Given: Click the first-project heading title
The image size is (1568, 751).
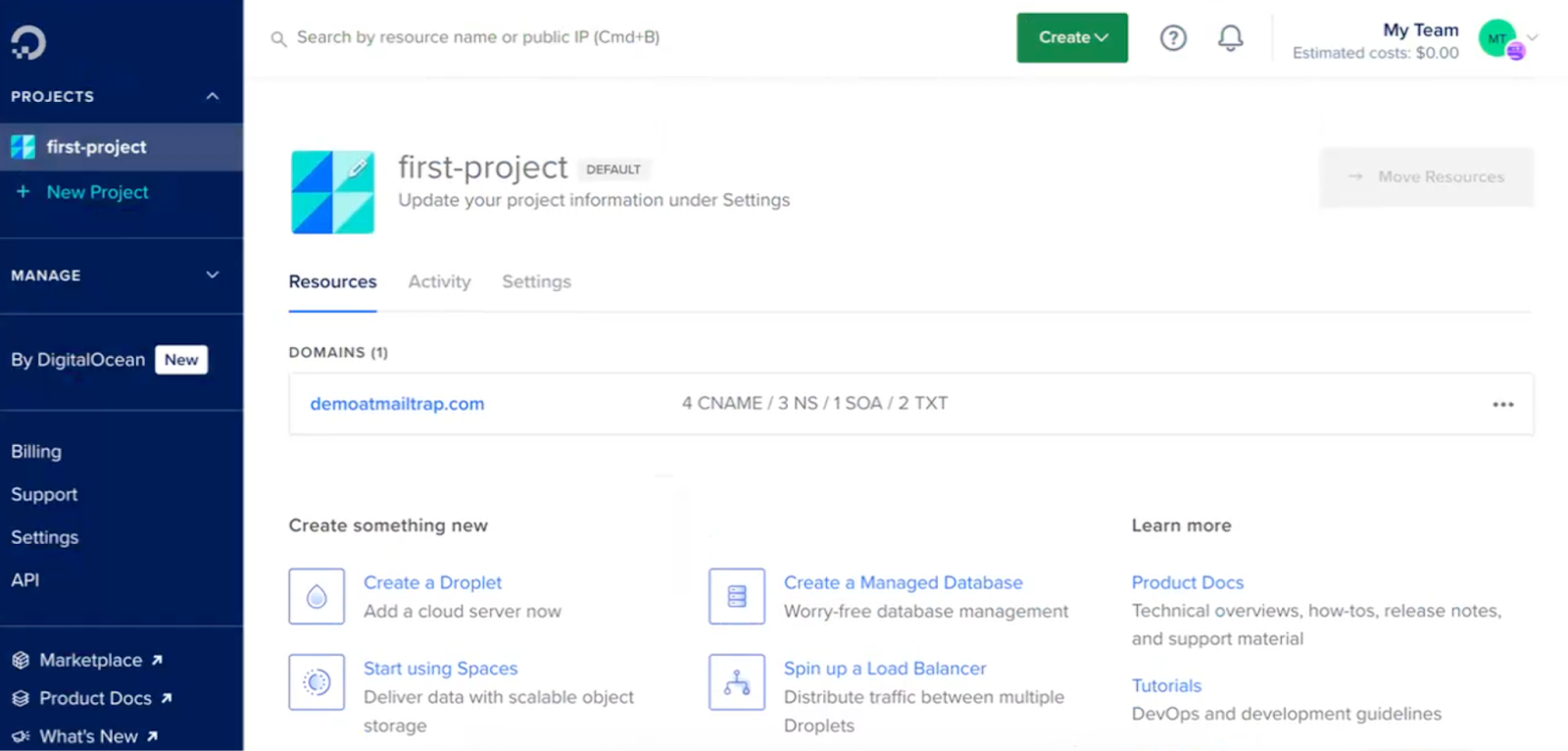Looking at the screenshot, I should 483,168.
